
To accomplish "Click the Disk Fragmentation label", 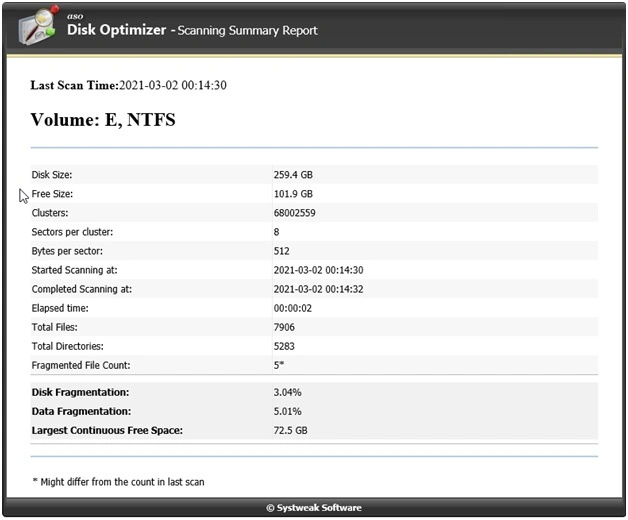I will (x=81, y=393).
